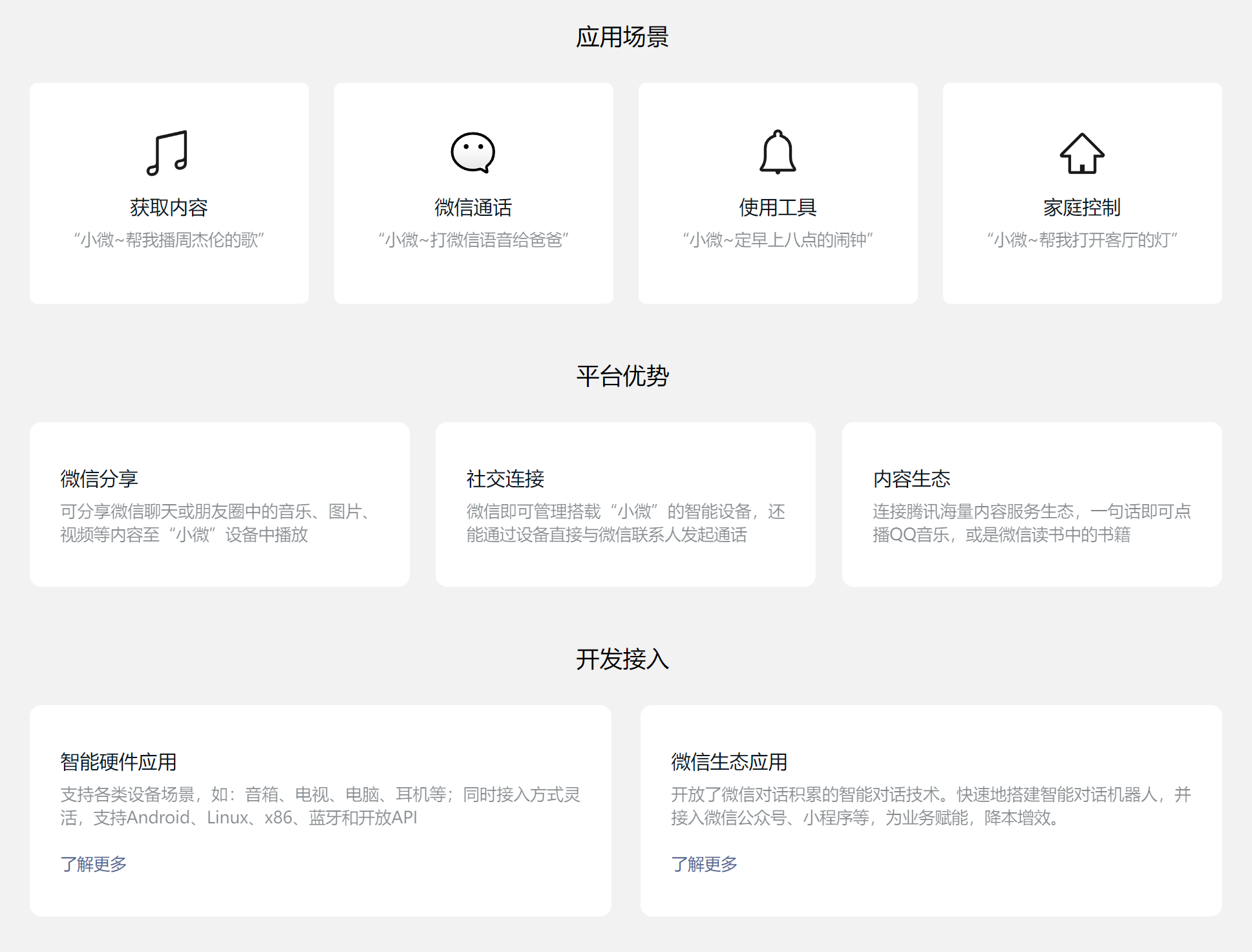This screenshot has height=952, width=1252.
Task: Open the 获取内容 scenario card
Action: pyautogui.click(x=169, y=193)
